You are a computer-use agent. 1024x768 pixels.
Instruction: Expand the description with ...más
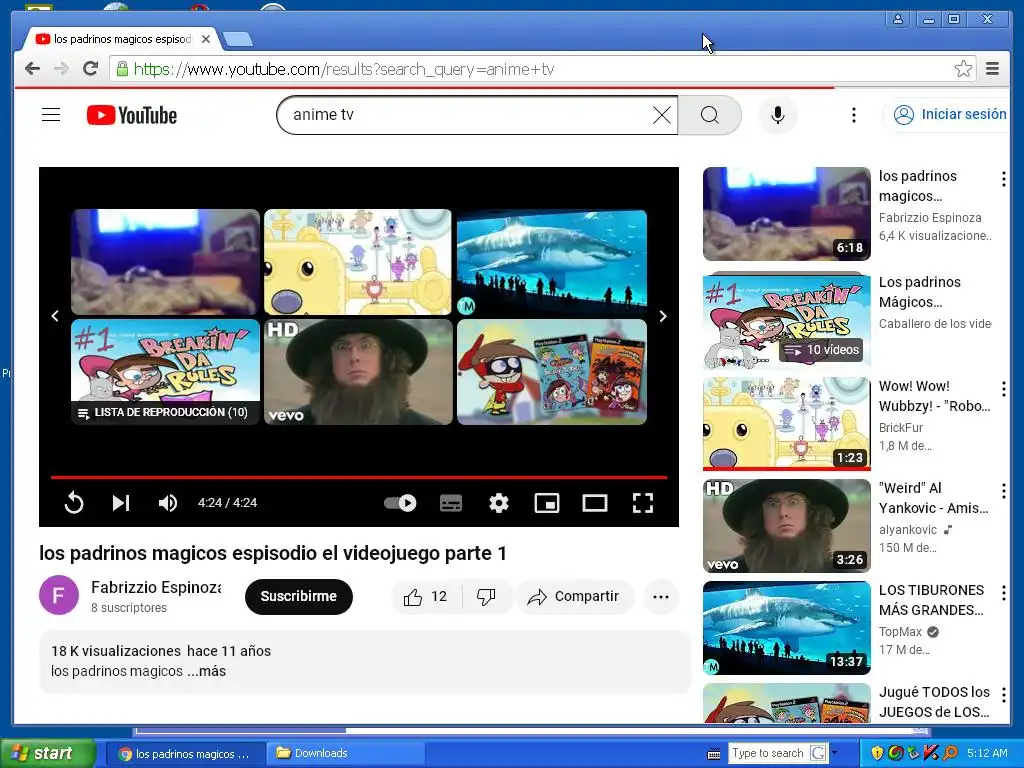tap(206, 671)
